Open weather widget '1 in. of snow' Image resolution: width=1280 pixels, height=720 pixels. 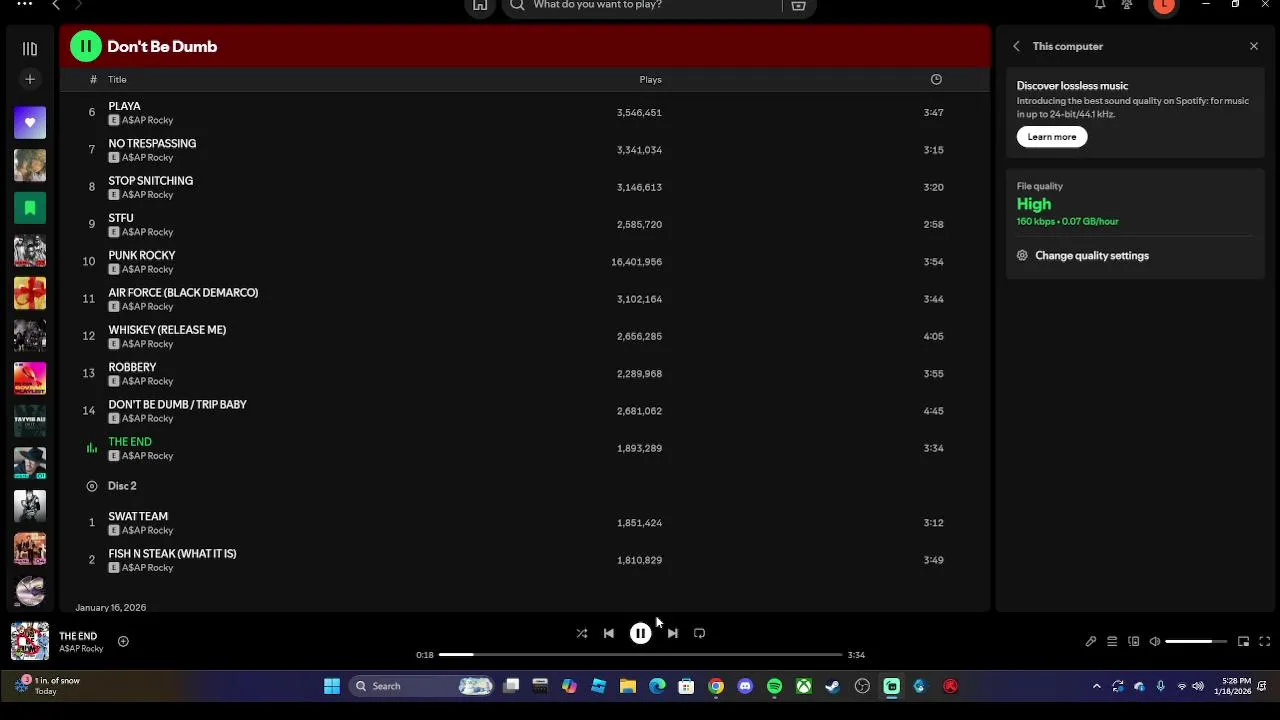46,686
